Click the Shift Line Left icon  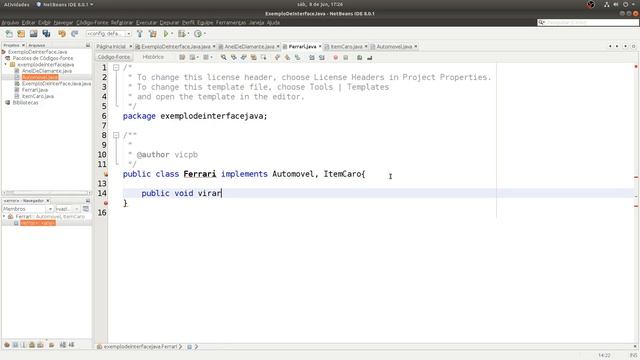(311, 58)
